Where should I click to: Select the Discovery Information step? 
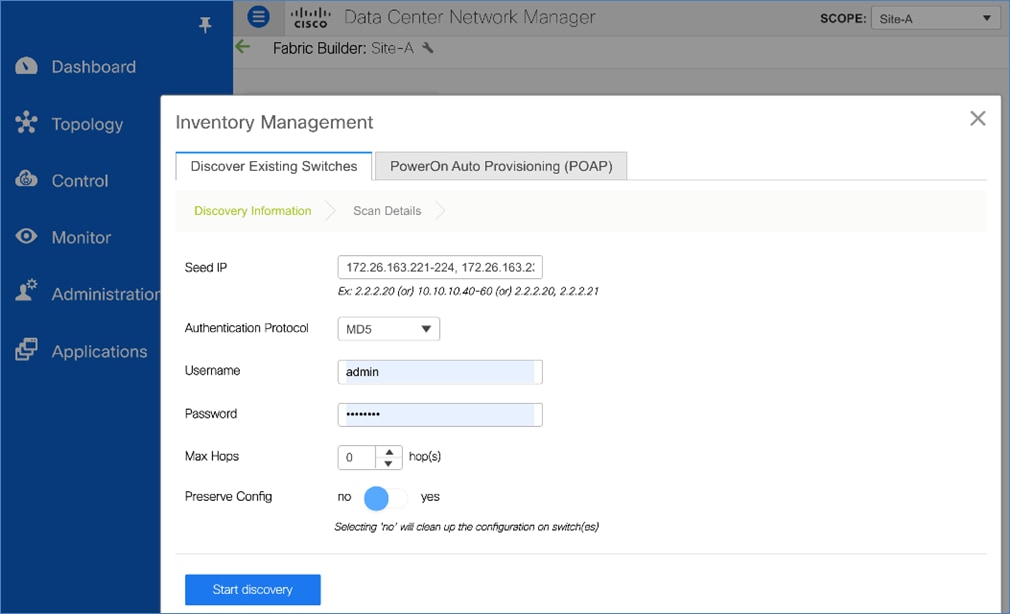point(252,211)
